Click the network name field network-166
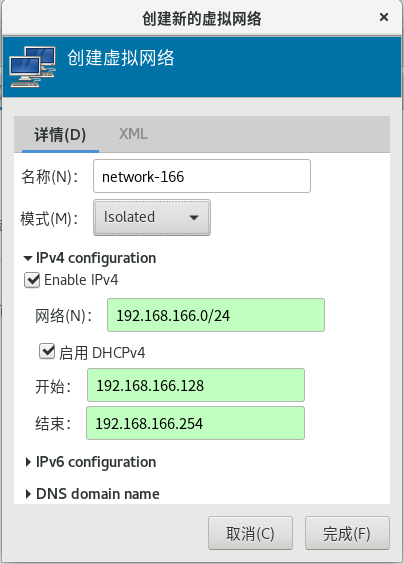The height and width of the screenshot is (564, 404). (202, 176)
